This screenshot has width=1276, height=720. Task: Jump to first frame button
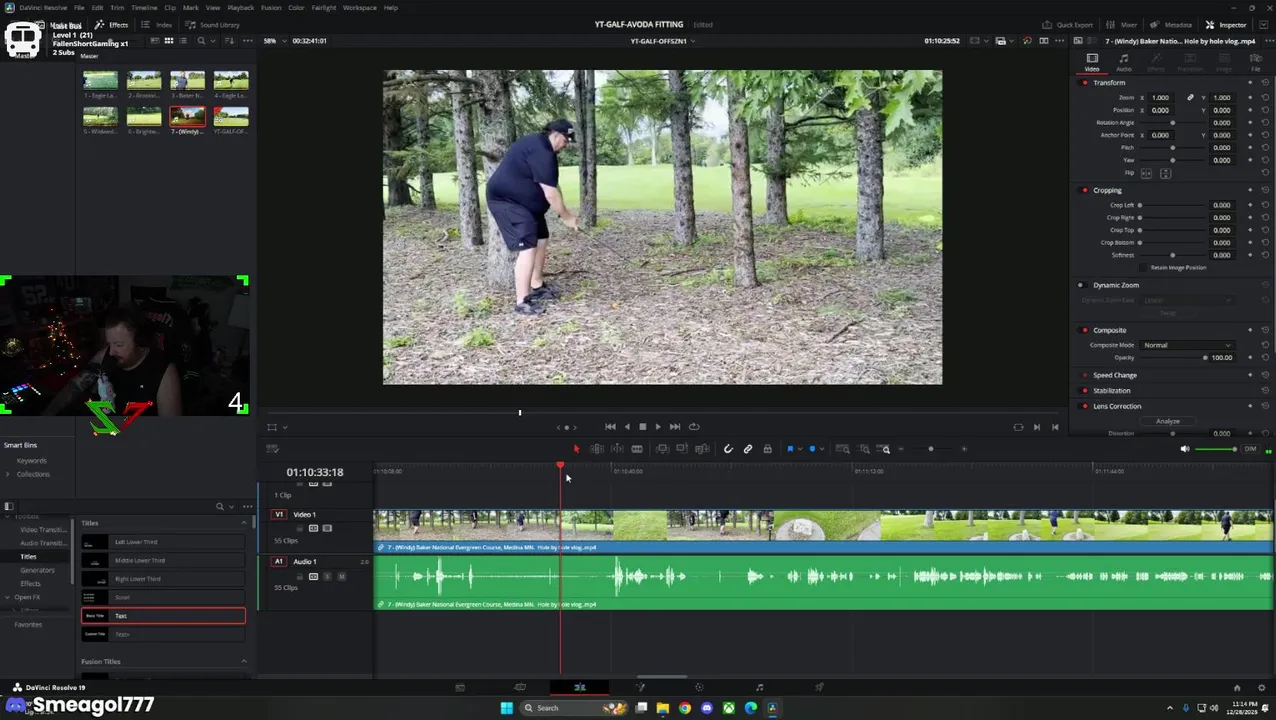point(610,427)
